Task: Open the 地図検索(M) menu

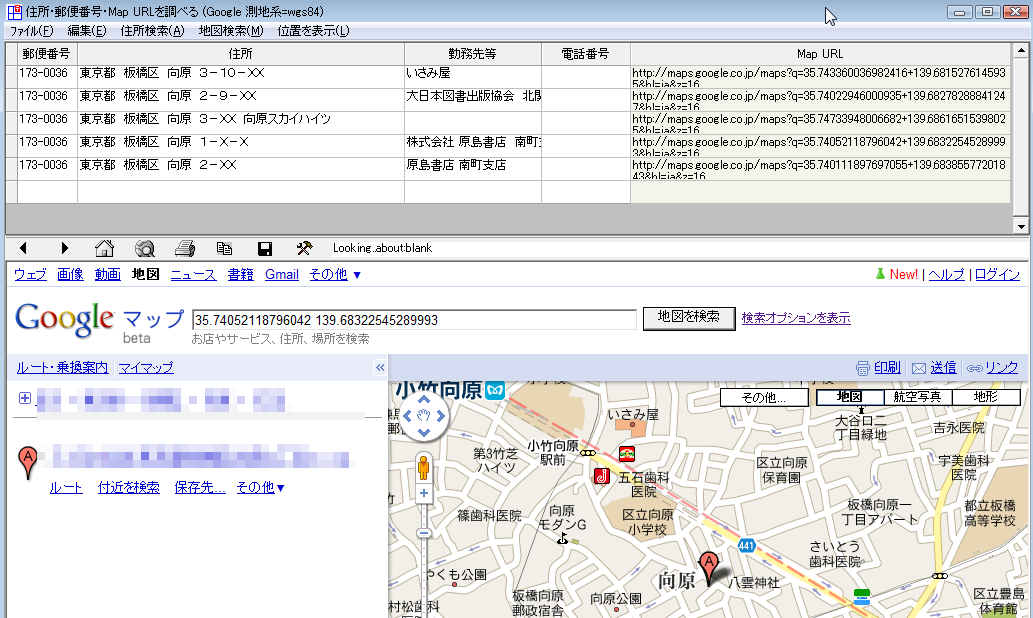Action: coord(231,31)
